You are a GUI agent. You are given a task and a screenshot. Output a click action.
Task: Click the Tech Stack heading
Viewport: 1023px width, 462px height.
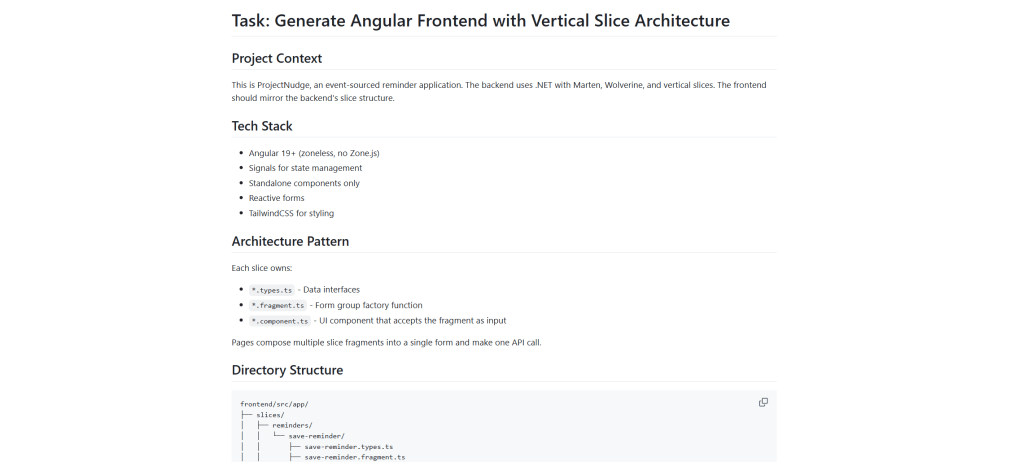(x=262, y=126)
